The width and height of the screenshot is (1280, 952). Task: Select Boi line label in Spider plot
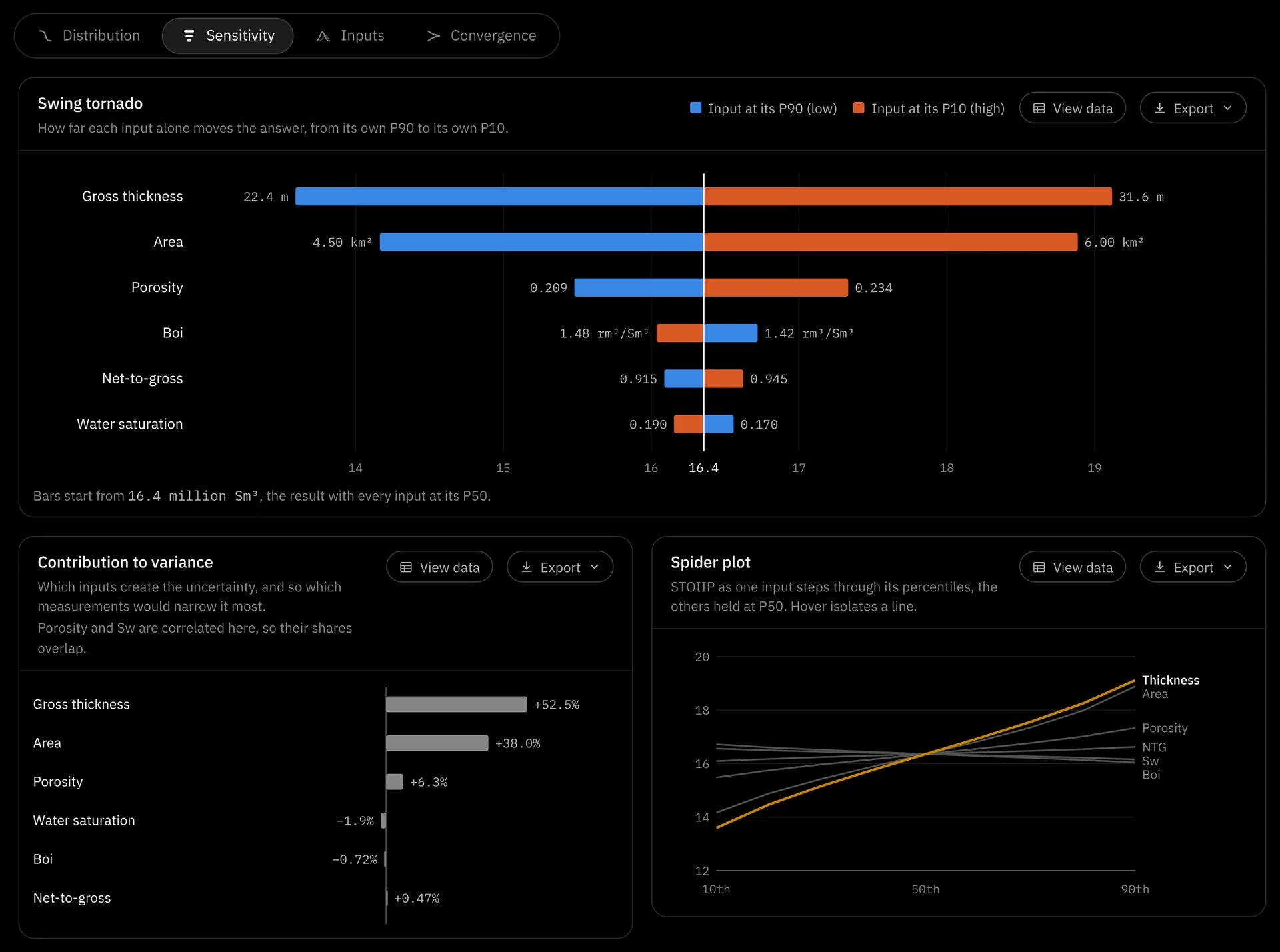1151,775
